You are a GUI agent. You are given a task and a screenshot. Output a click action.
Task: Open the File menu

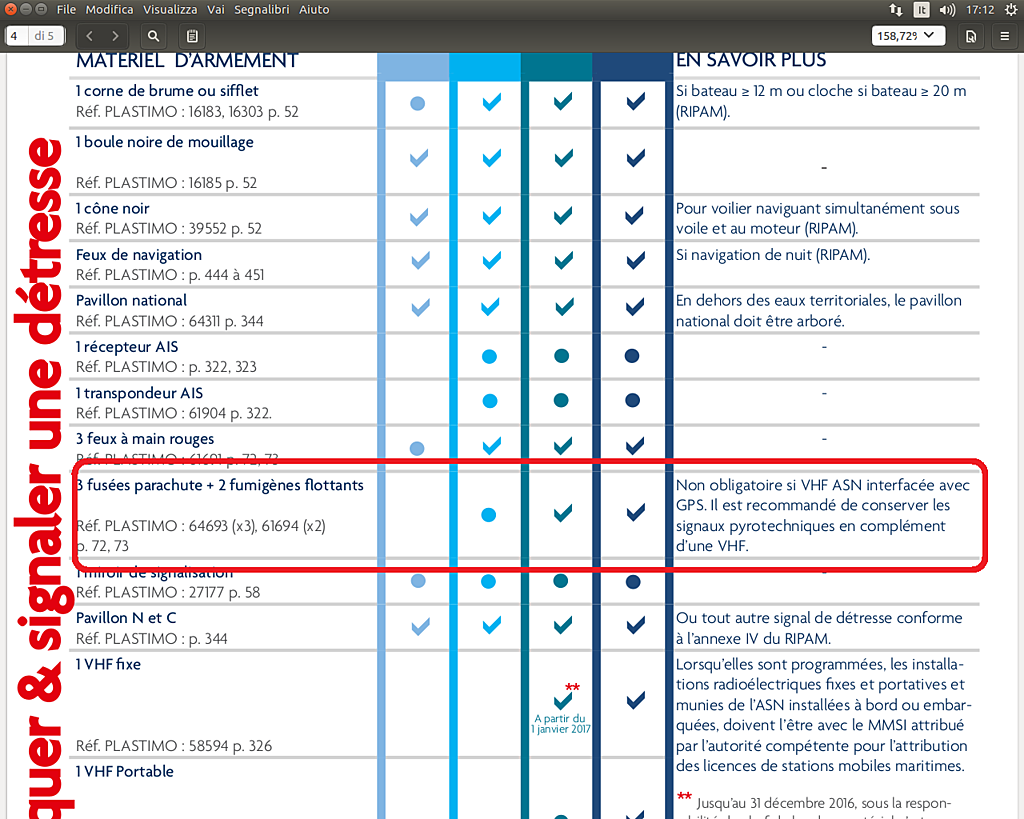coord(66,10)
